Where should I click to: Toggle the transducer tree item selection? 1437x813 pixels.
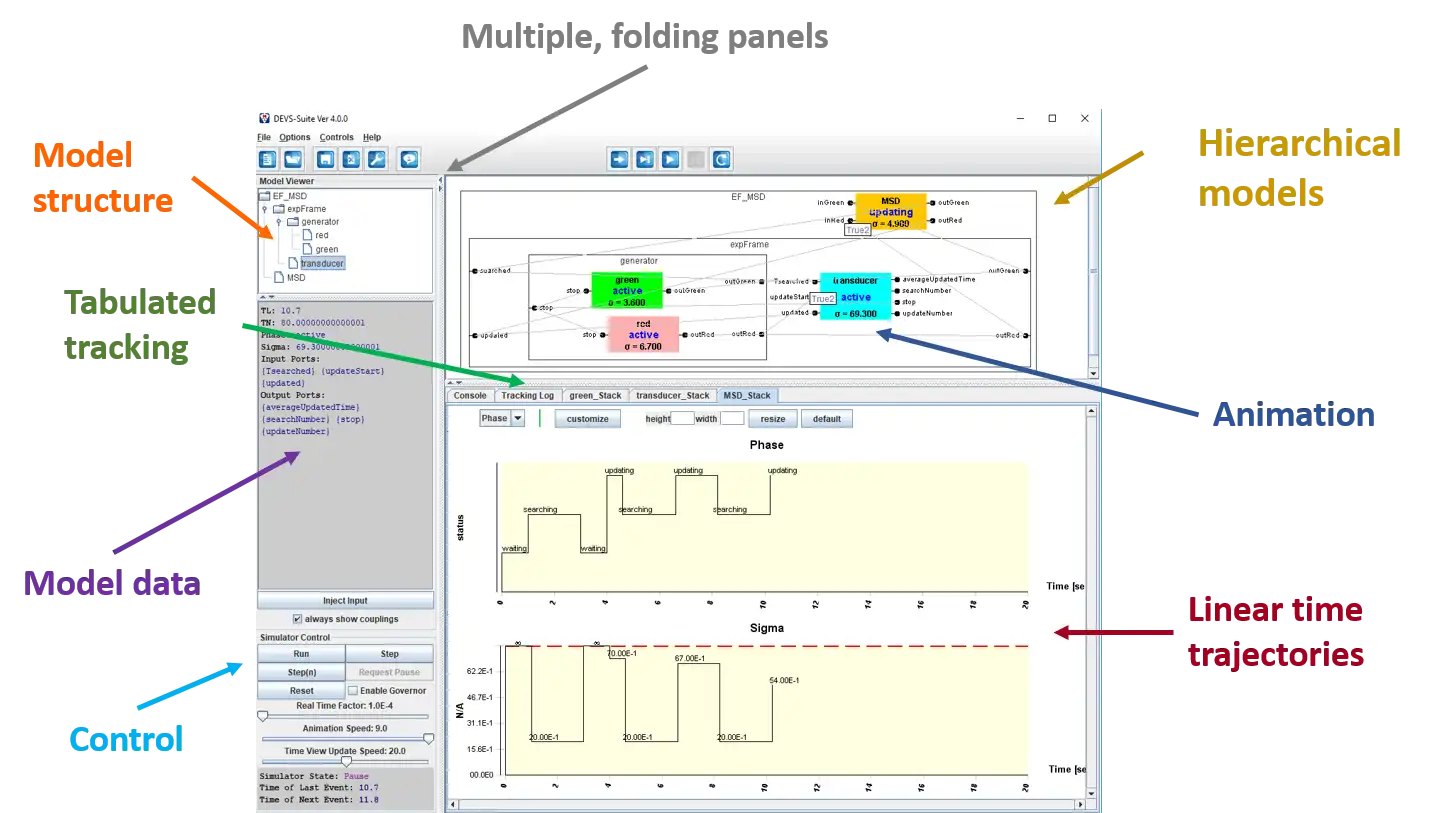[323, 263]
